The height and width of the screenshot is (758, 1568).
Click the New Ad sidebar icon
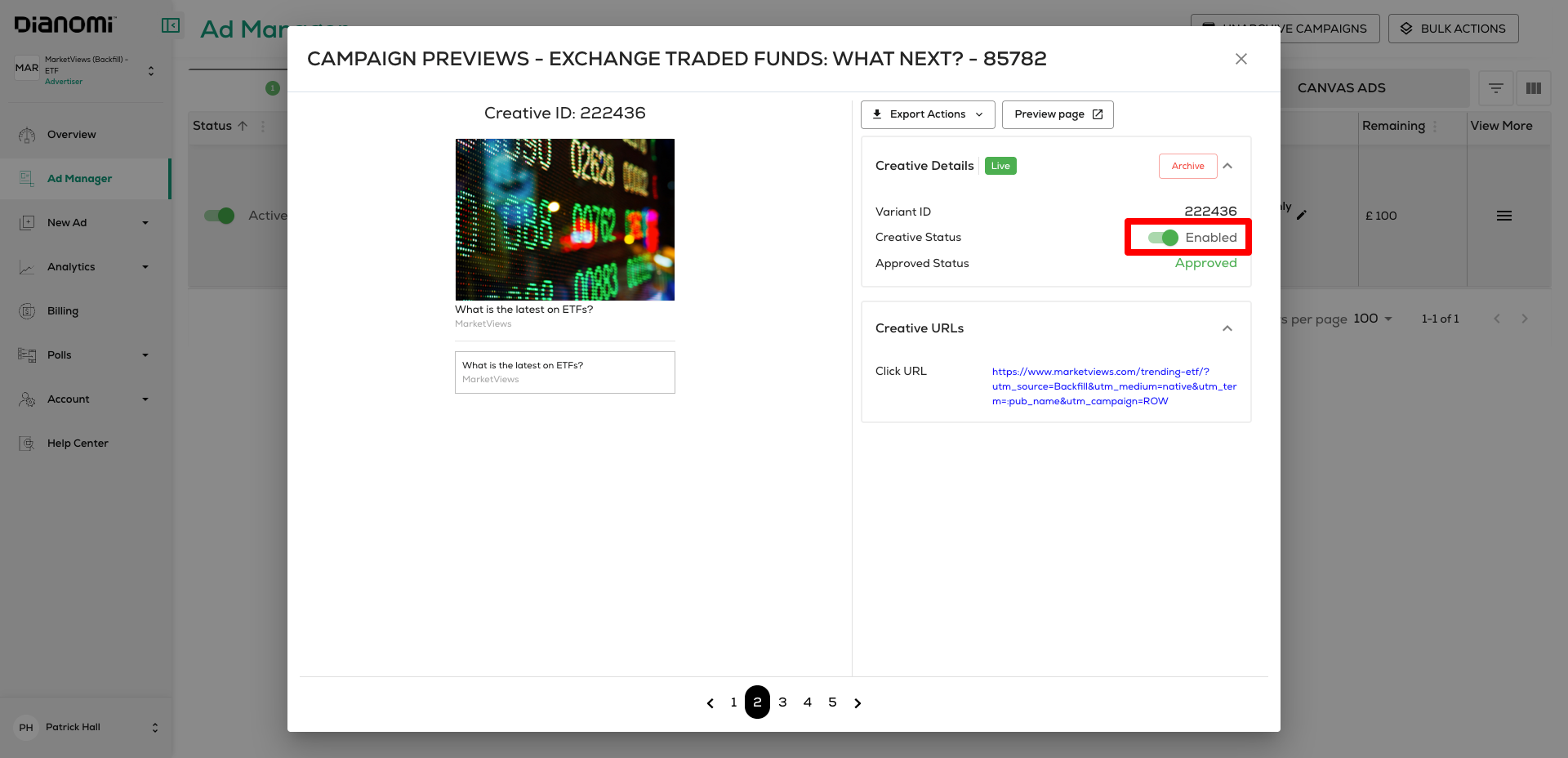pyautogui.click(x=27, y=223)
